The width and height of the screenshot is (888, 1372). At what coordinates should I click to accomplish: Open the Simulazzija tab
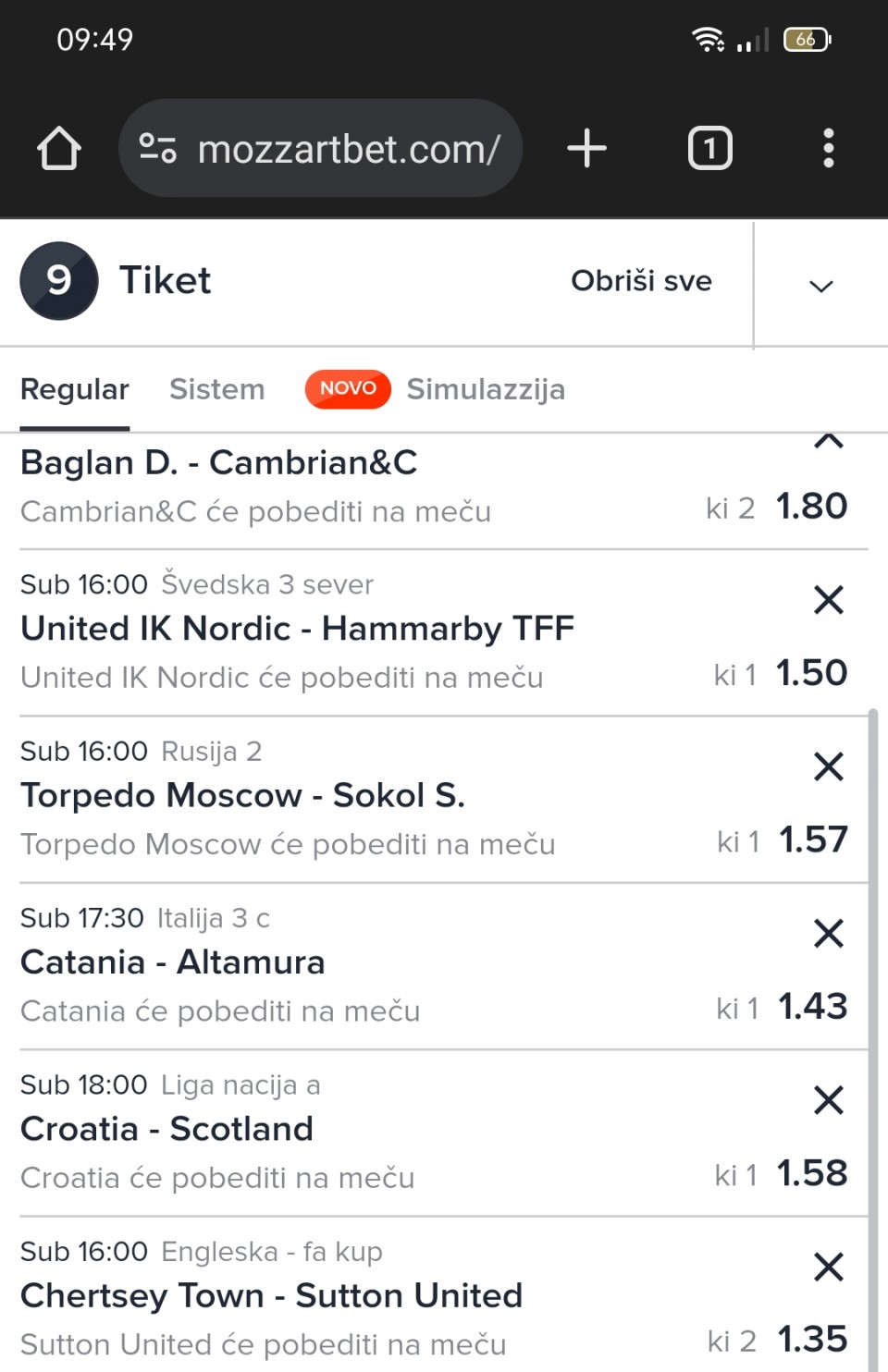[486, 389]
